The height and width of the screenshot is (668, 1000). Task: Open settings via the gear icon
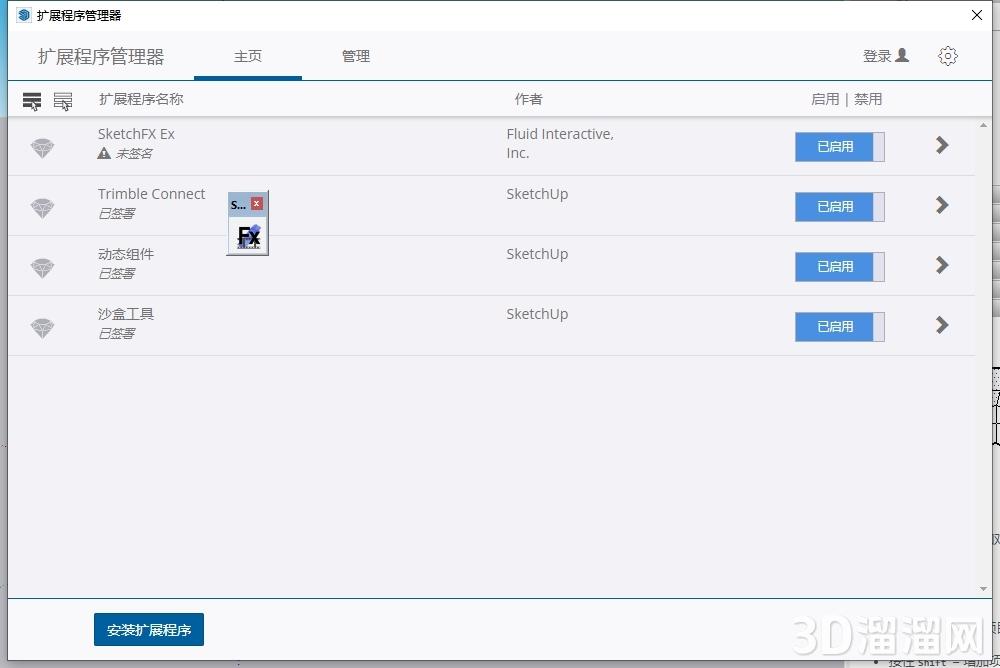pyautogui.click(x=948, y=56)
